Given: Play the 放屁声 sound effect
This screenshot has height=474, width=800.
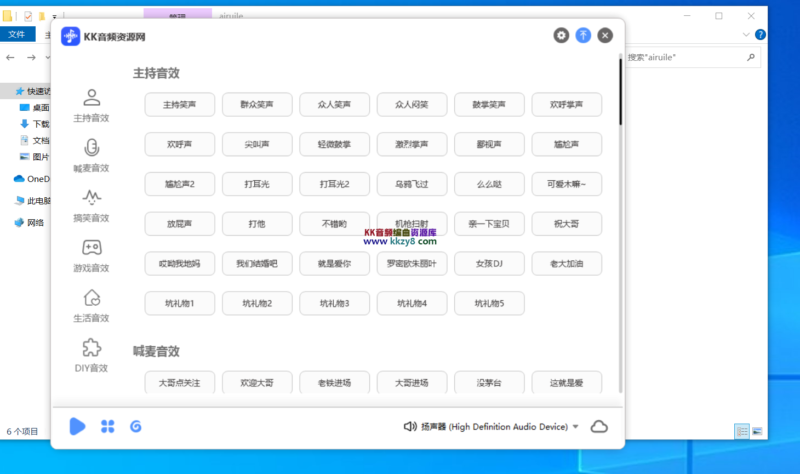Looking at the screenshot, I should [180, 224].
